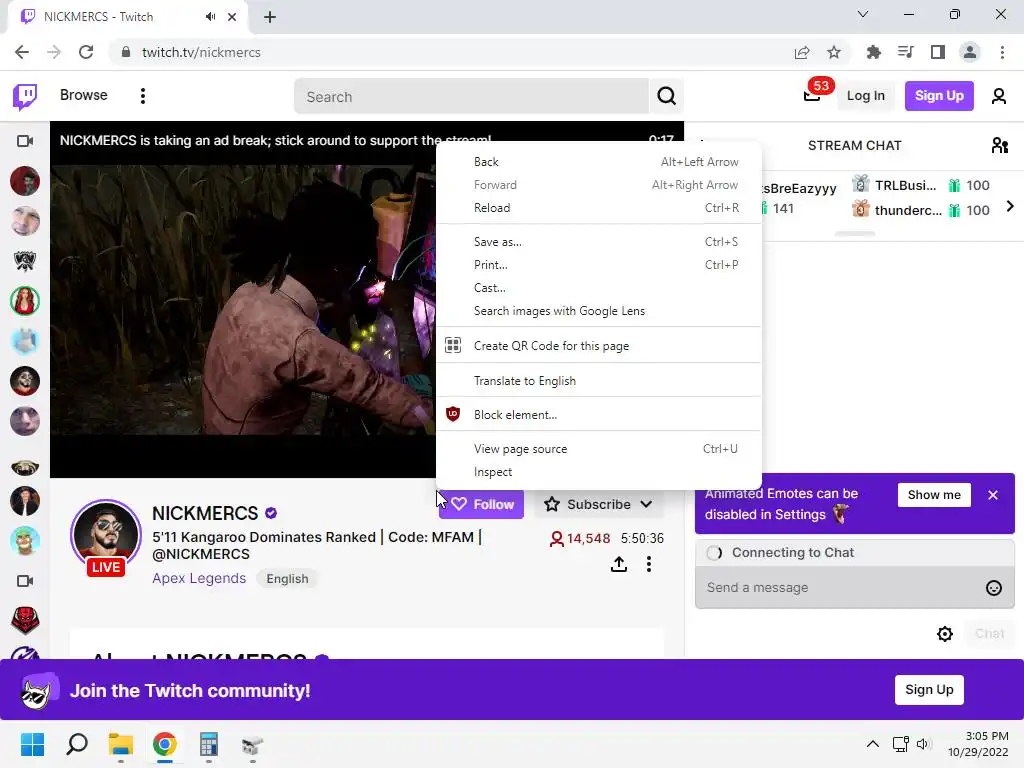Open Chrome side panel icon
Image resolution: width=1024 pixels, height=768 pixels.
[x=938, y=52]
